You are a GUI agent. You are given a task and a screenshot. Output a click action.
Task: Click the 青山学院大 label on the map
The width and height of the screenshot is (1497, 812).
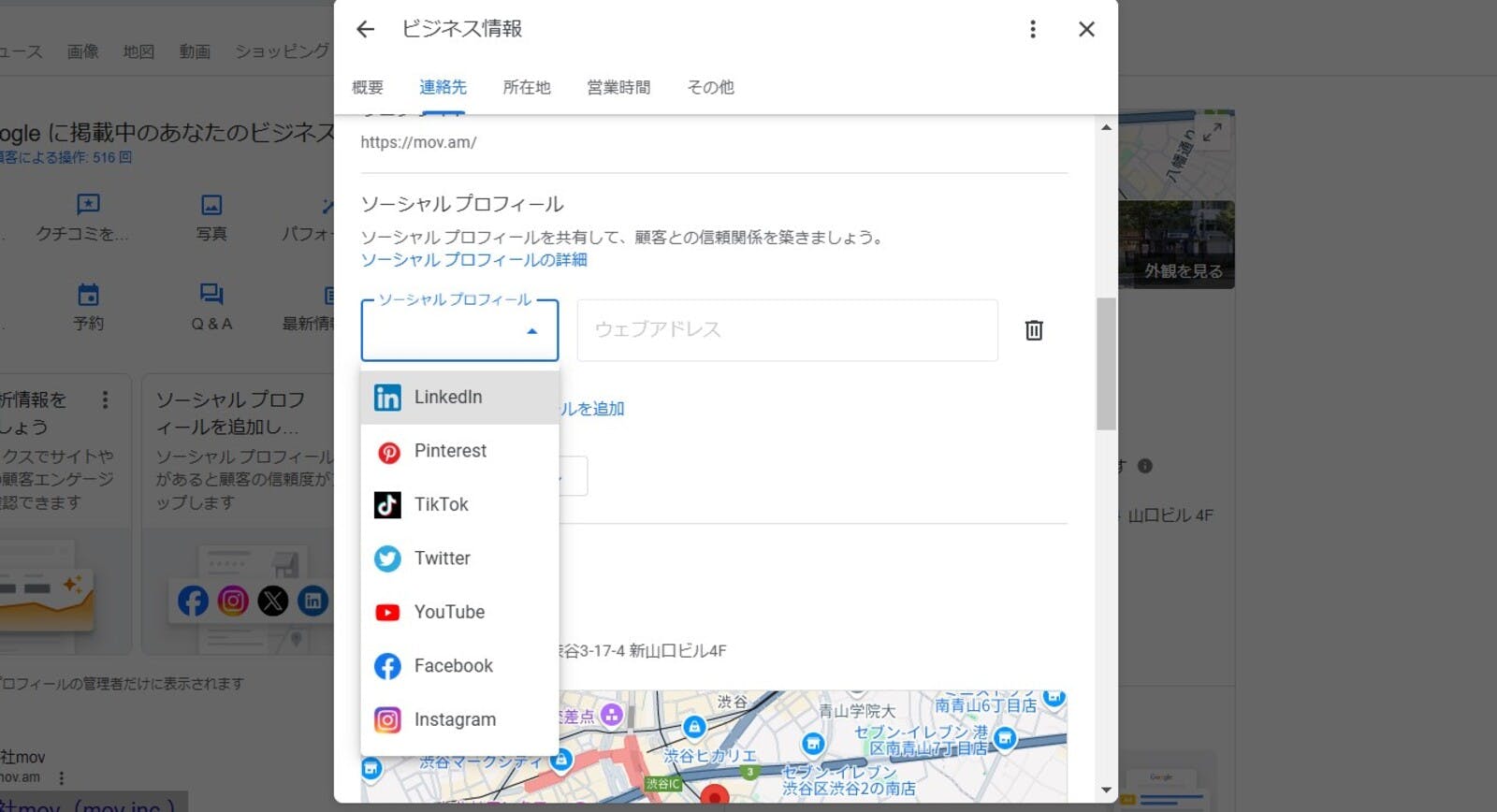point(857,711)
